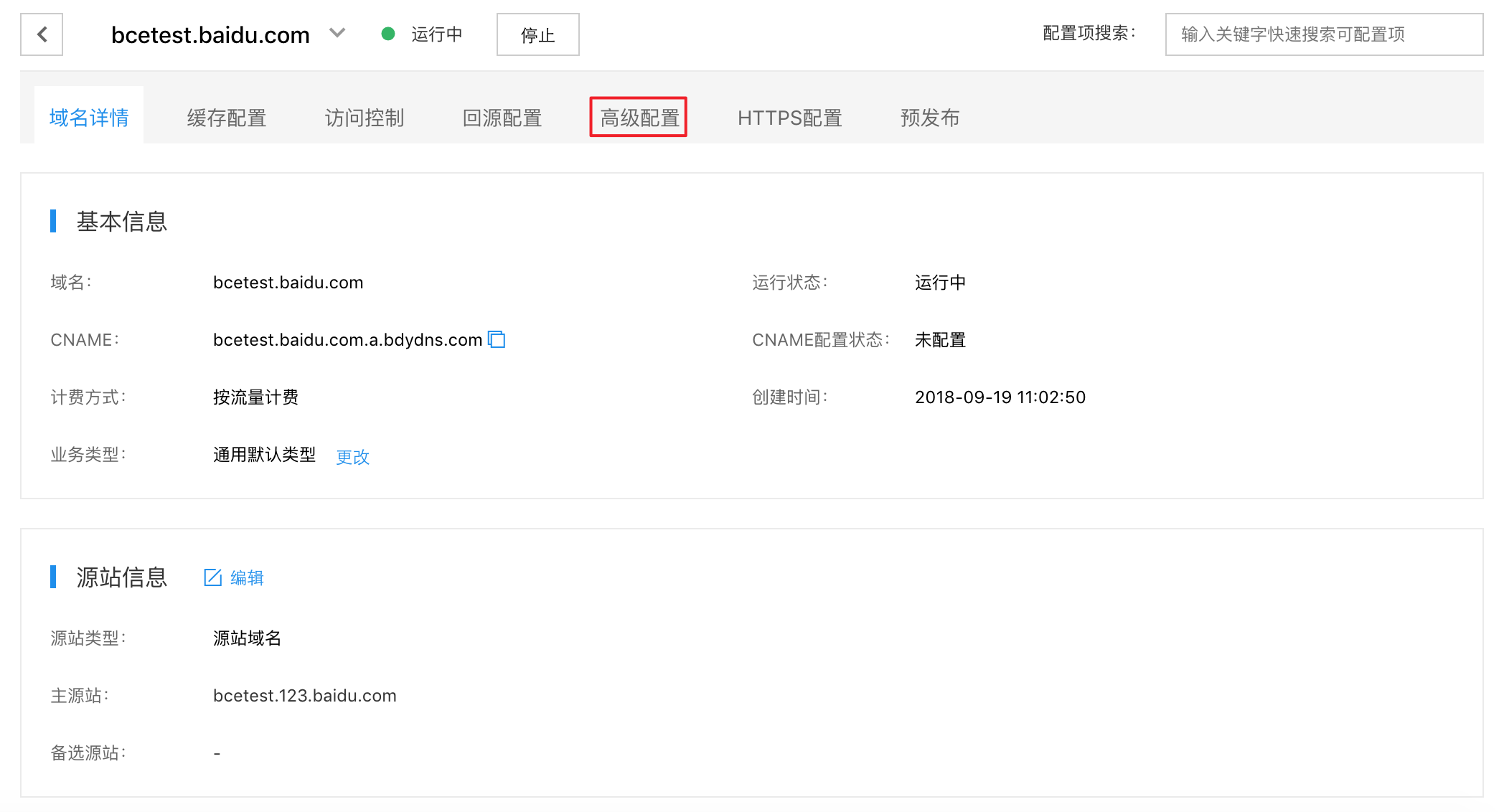Screen dimensions: 1504x812
Task: Focus the 配置项搜索 input field
Action: tap(1324, 34)
